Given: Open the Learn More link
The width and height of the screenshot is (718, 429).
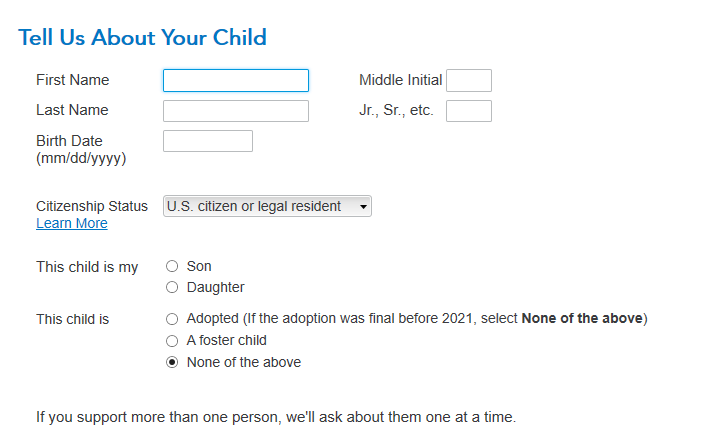Looking at the screenshot, I should pos(72,224).
